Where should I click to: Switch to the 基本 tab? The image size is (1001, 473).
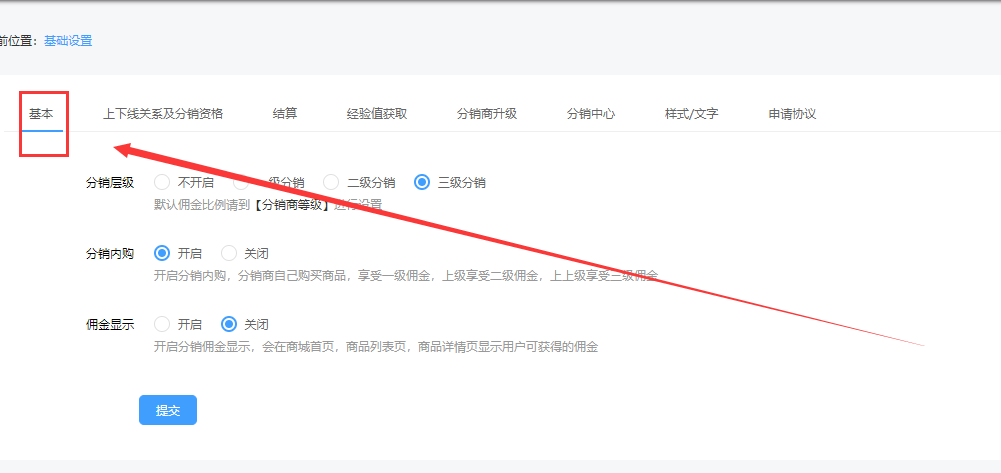point(41,114)
